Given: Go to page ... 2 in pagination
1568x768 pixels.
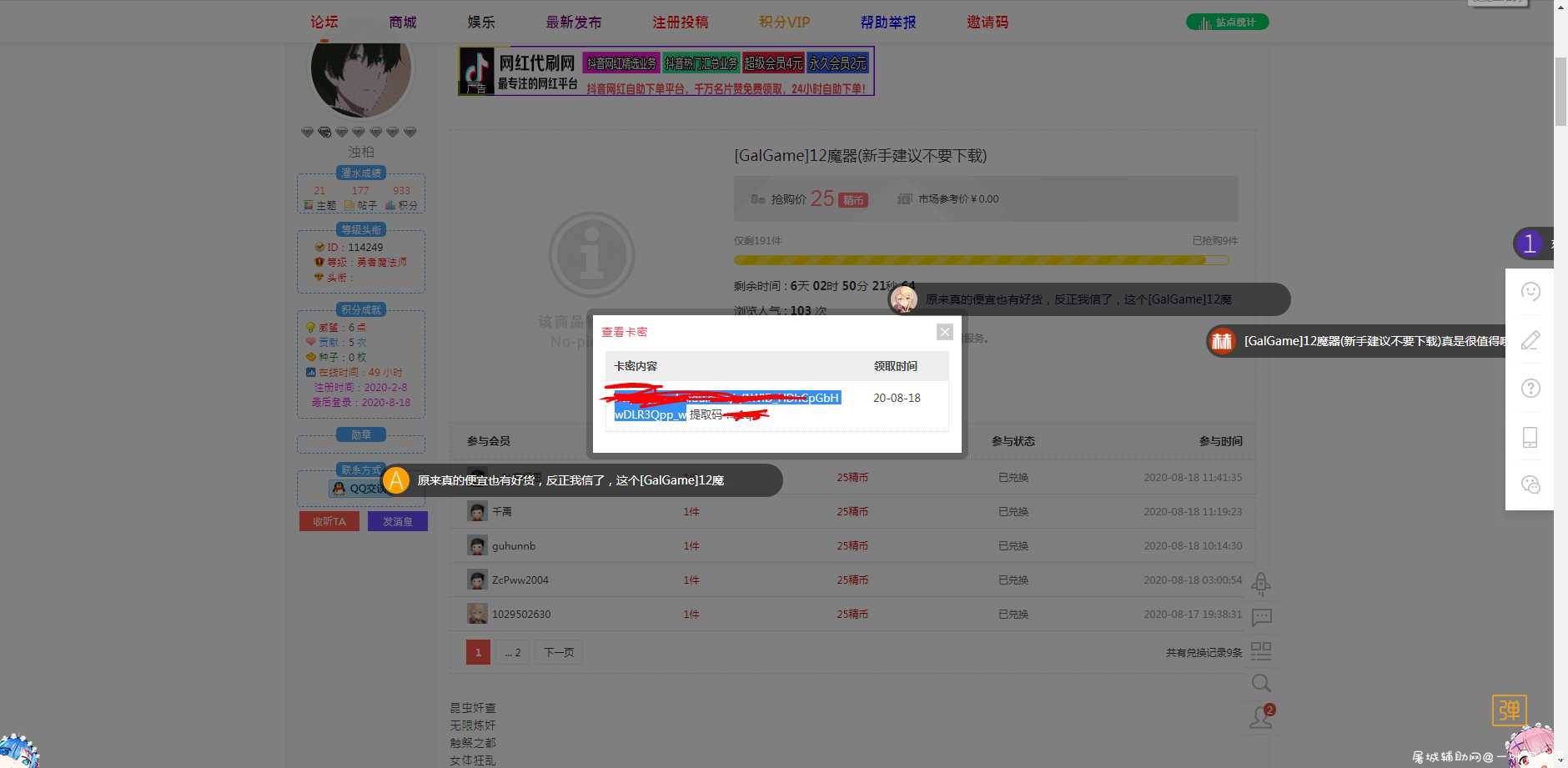Looking at the screenshot, I should (513, 652).
